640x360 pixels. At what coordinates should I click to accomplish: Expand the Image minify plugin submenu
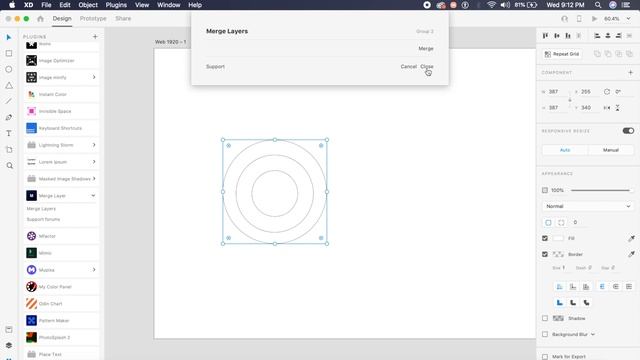pos(94,77)
